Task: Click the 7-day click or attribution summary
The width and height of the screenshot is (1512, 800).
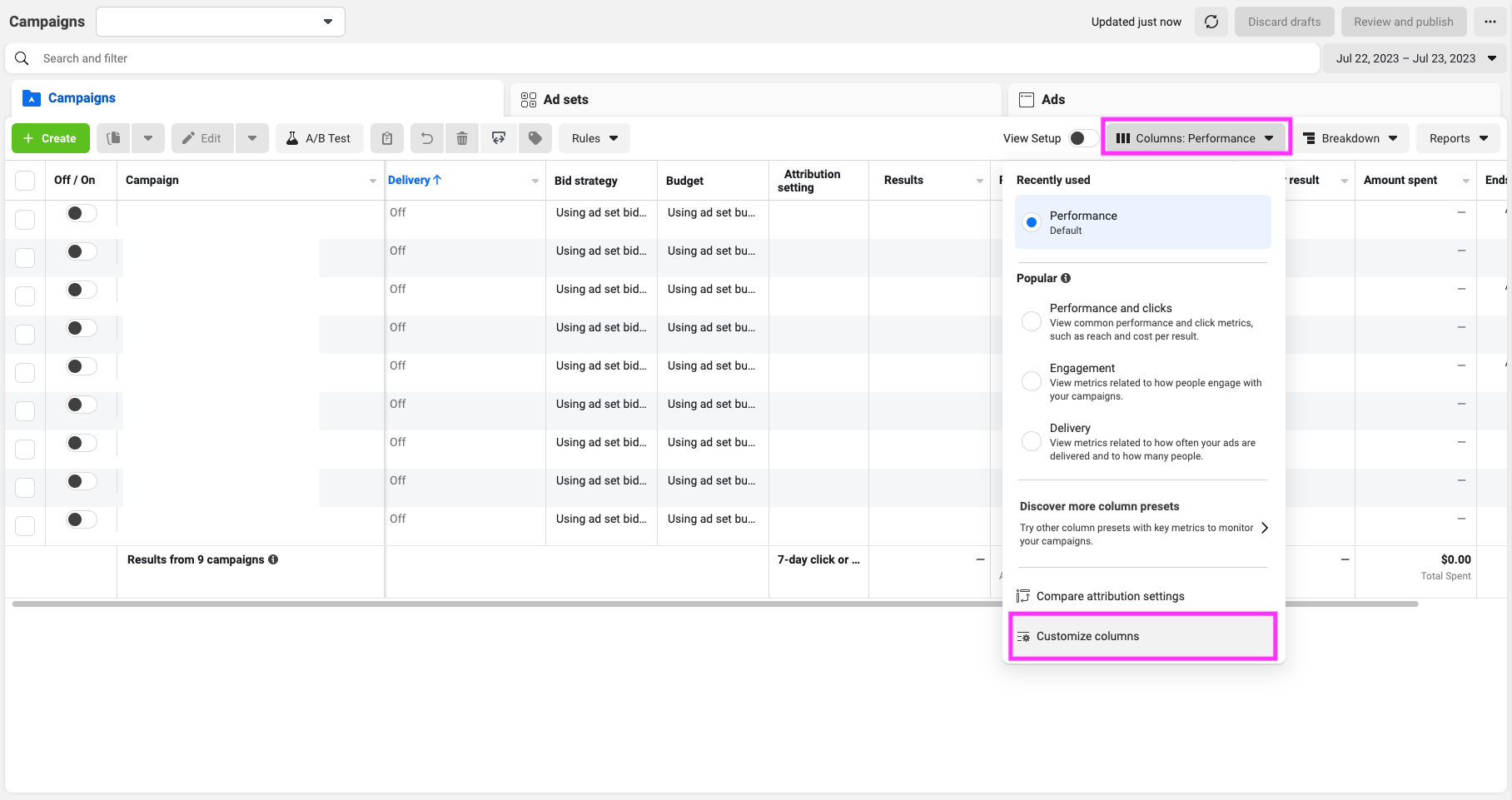Action: (818, 559)
